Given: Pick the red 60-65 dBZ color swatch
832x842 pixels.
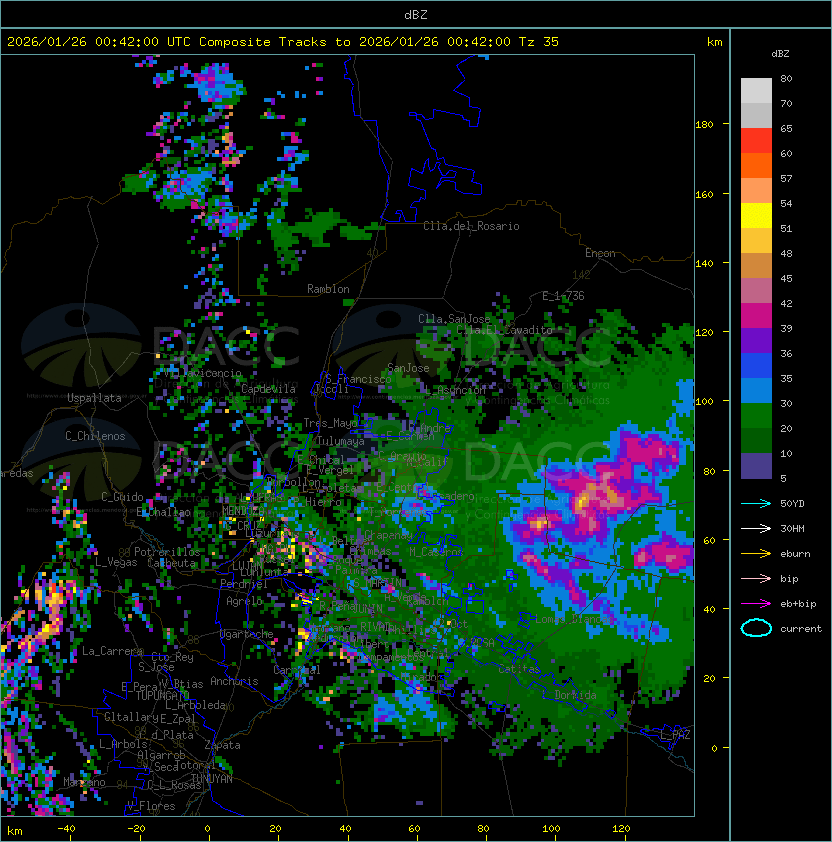Looking at the screenshot, I should tap(756, 141).
